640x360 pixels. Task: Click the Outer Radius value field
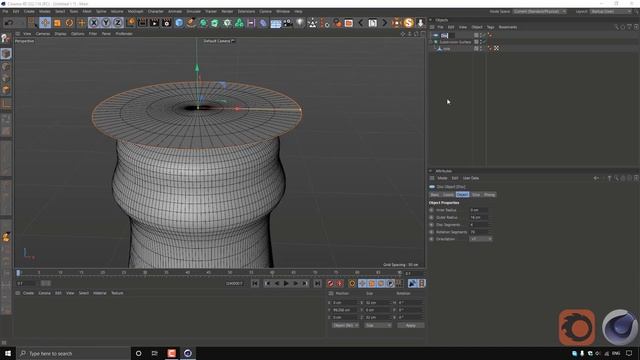(x=478, y=217)
